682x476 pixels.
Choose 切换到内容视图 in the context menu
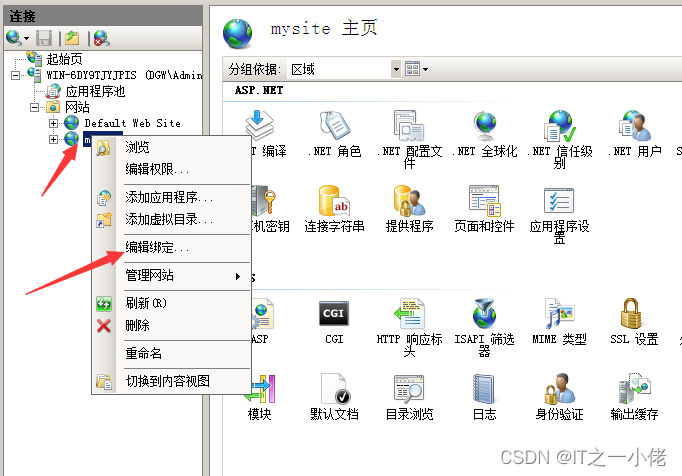[171, 382]
